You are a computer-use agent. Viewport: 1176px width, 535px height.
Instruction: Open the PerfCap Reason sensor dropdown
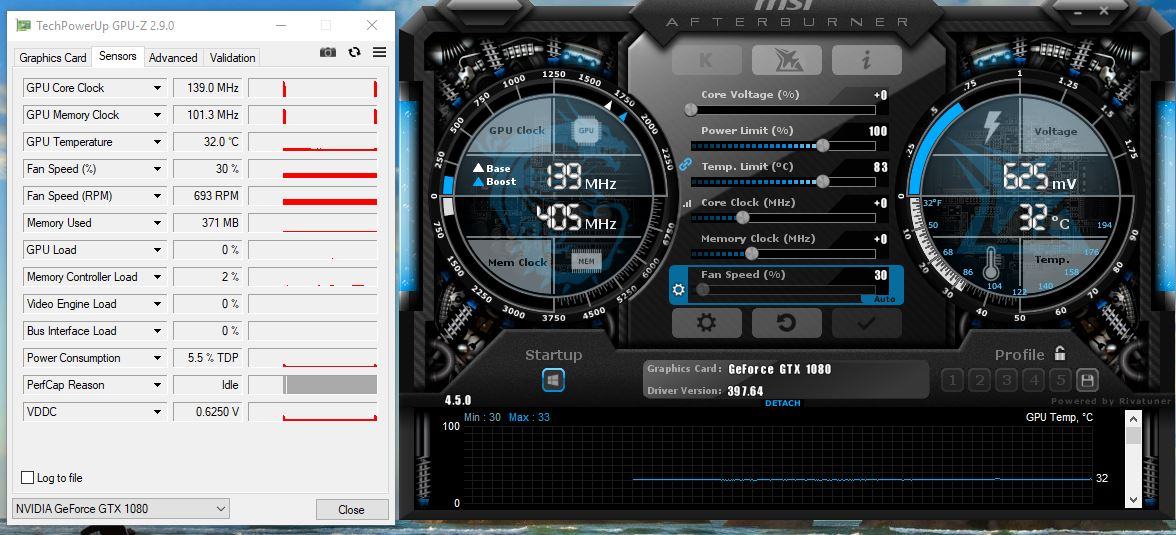tap(158, 385)
